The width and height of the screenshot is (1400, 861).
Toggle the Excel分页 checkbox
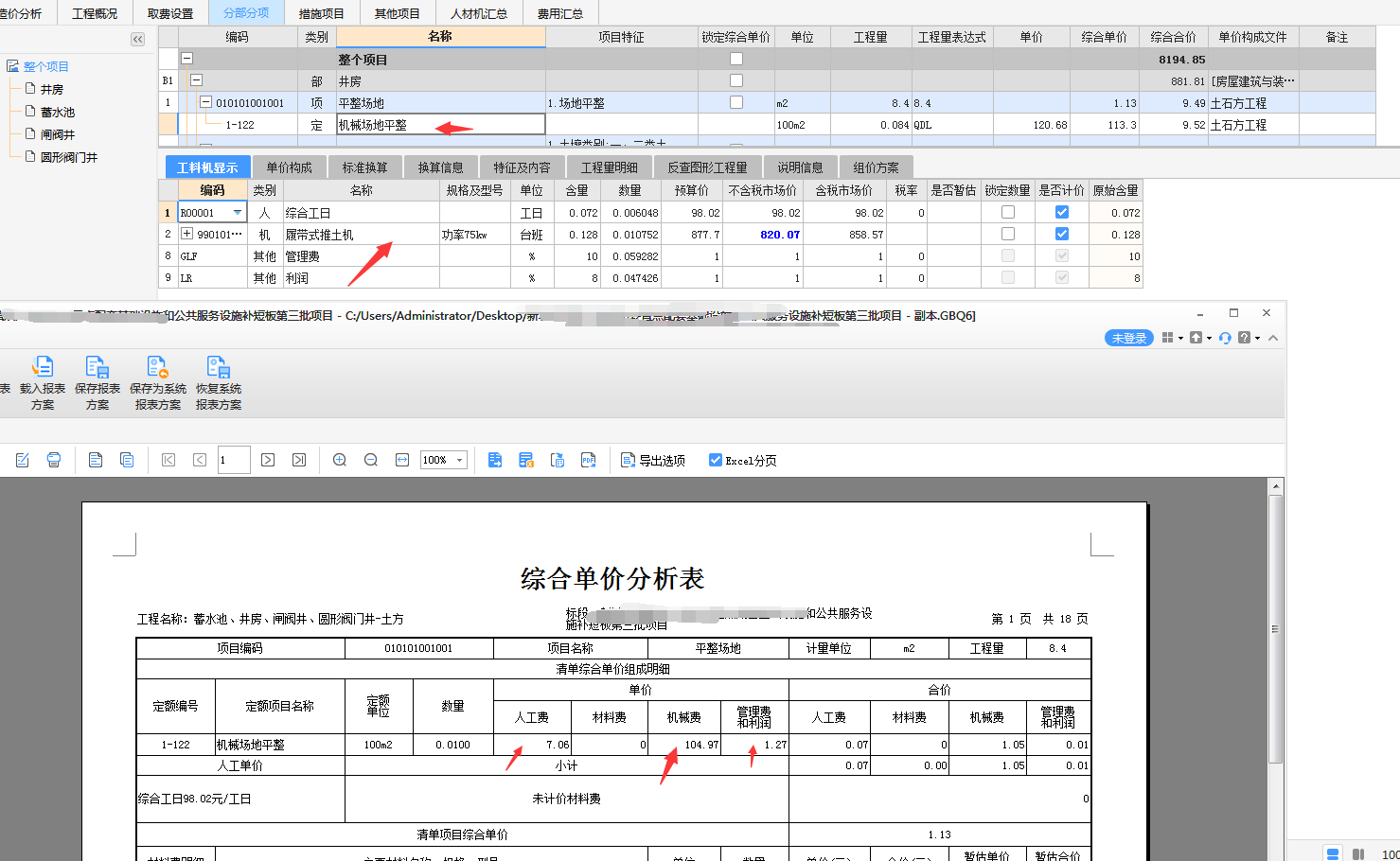click(x=716, y=460)
